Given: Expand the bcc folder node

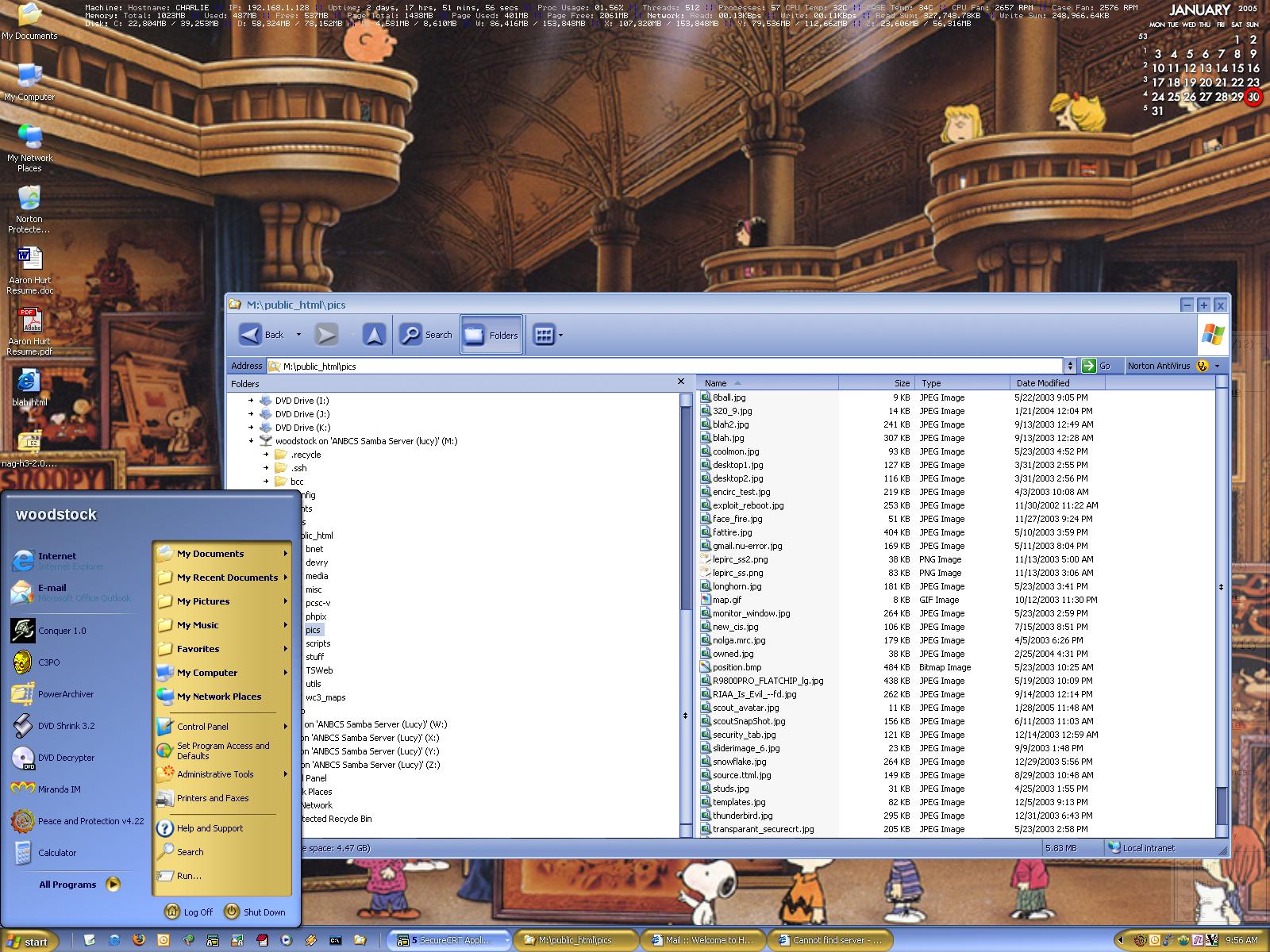Looking at the screenshot, I should point(267,482).
